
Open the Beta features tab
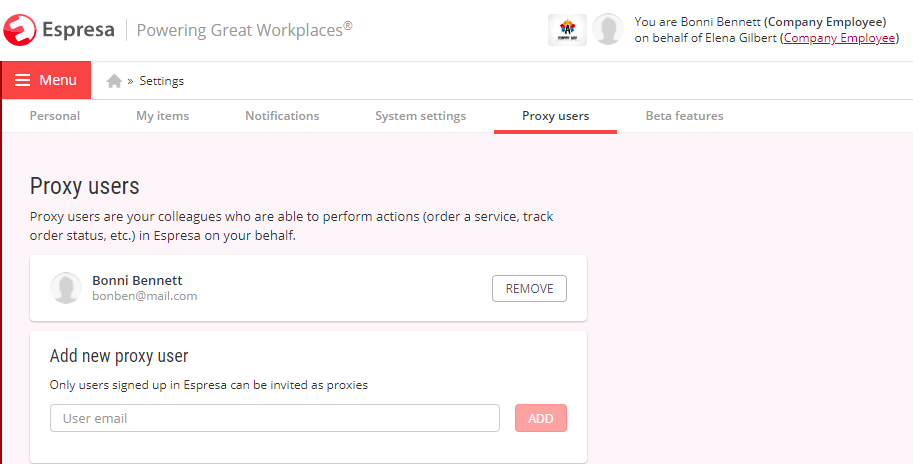[684, 116]
